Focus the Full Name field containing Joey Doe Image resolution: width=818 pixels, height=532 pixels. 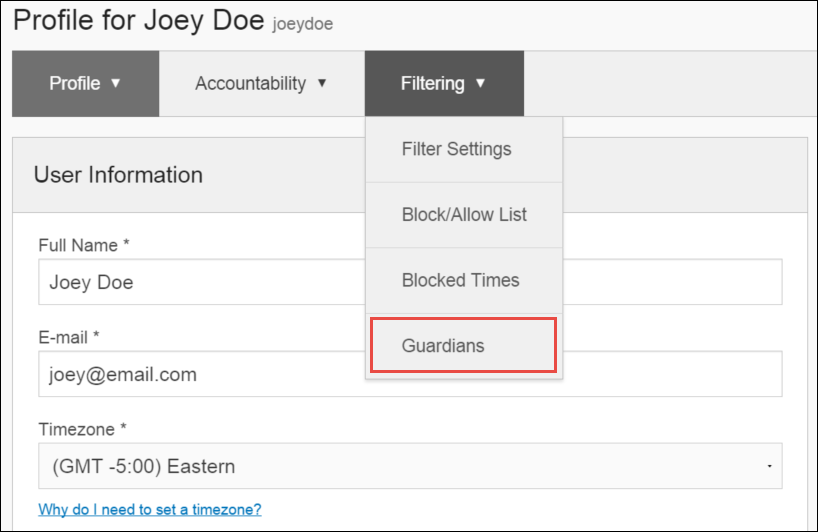tap(410, 282)
